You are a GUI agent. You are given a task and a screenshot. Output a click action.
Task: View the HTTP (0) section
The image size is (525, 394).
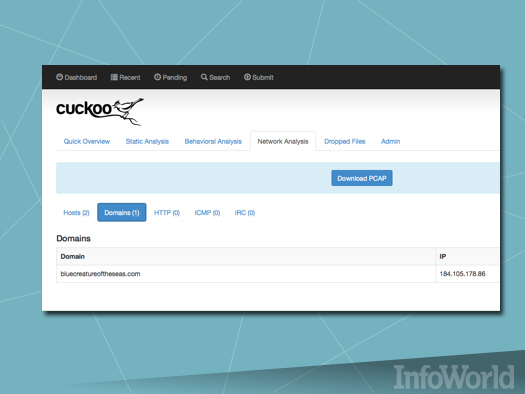pyautogui.click(x=167, y=213)
